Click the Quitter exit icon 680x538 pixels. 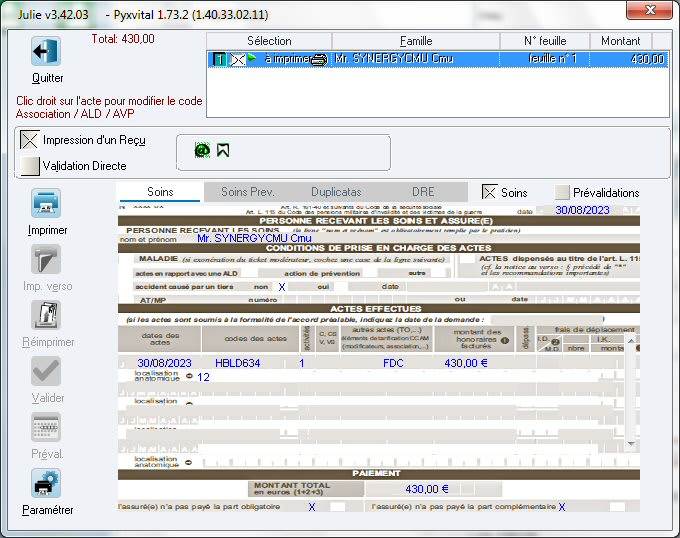point(46,53)
